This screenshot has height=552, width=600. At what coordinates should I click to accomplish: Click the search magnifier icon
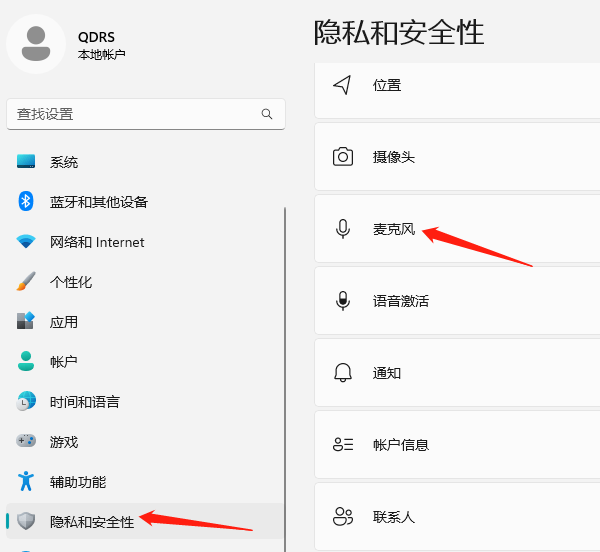pos(267,114)
